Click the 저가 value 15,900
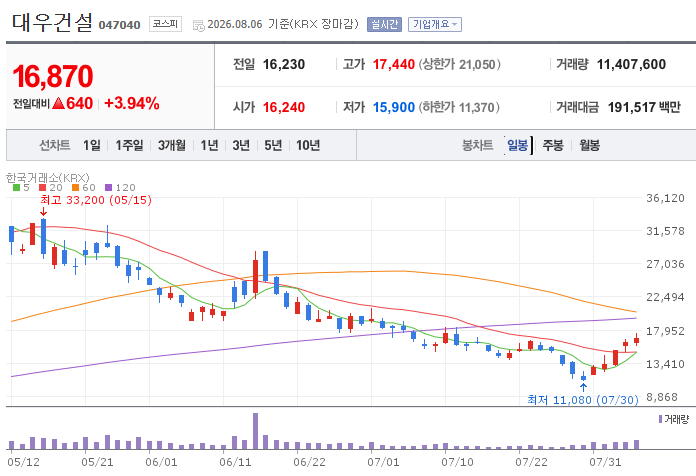The width and height of the screenshot is (696, 476). point(394,107)
